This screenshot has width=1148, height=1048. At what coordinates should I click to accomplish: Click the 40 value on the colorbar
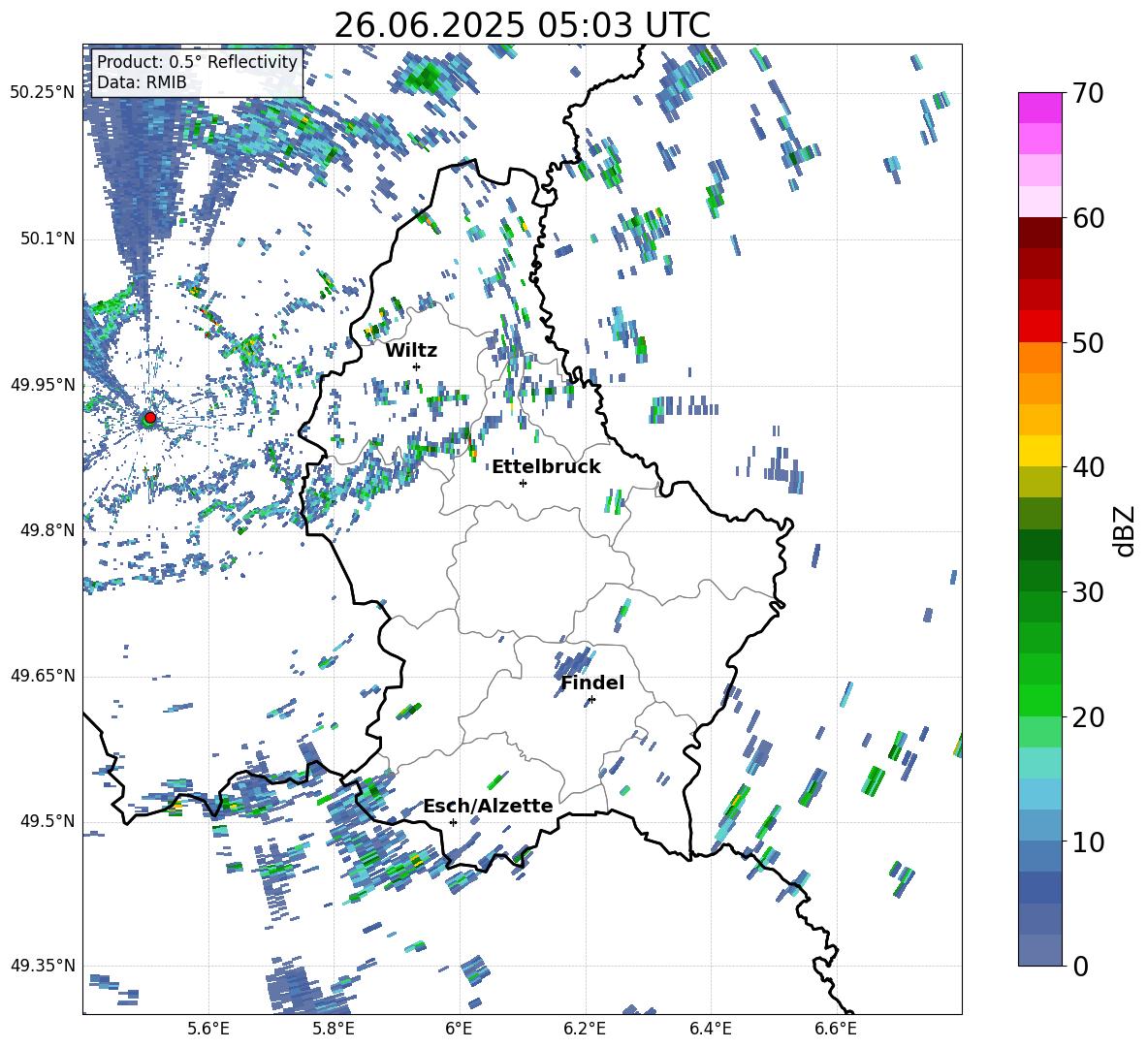[x=1088, y=467]
